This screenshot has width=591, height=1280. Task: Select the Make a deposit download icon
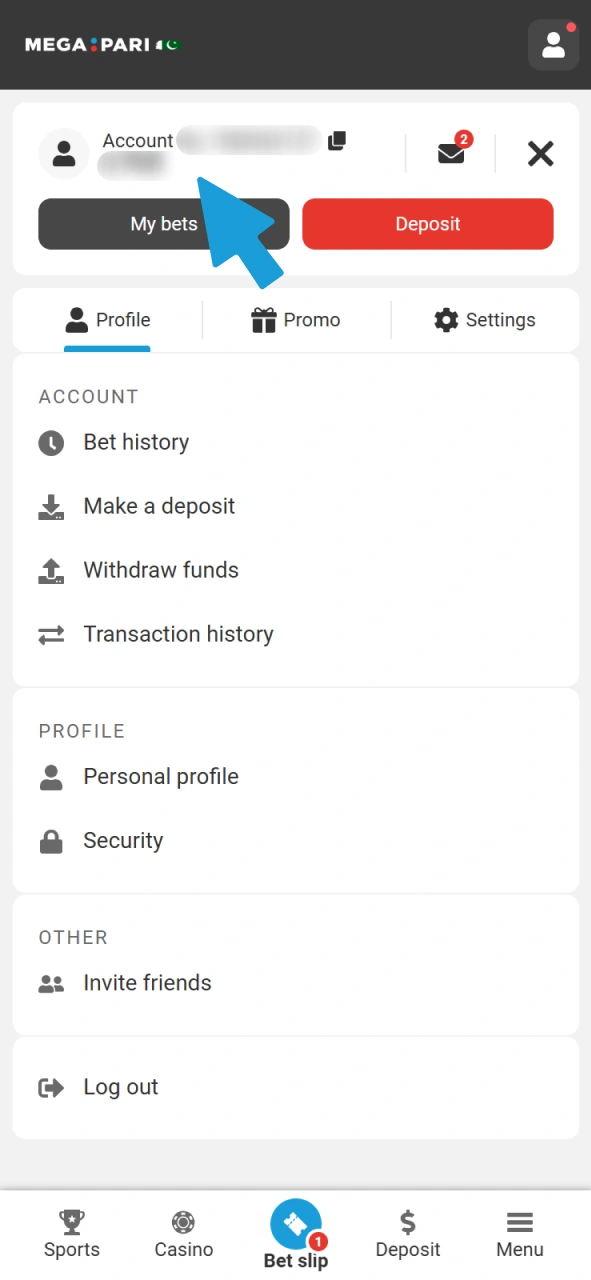51,506
